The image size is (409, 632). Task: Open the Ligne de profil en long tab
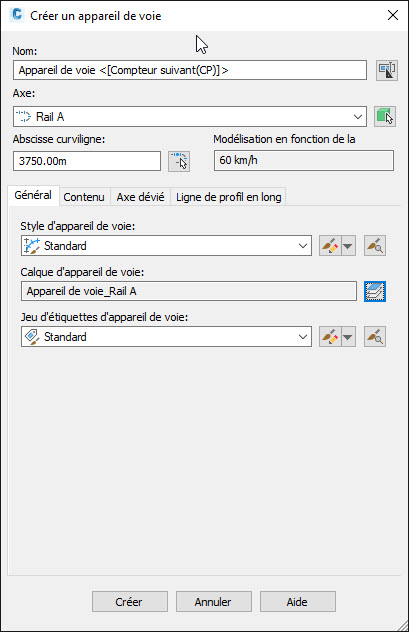(228, 197)
